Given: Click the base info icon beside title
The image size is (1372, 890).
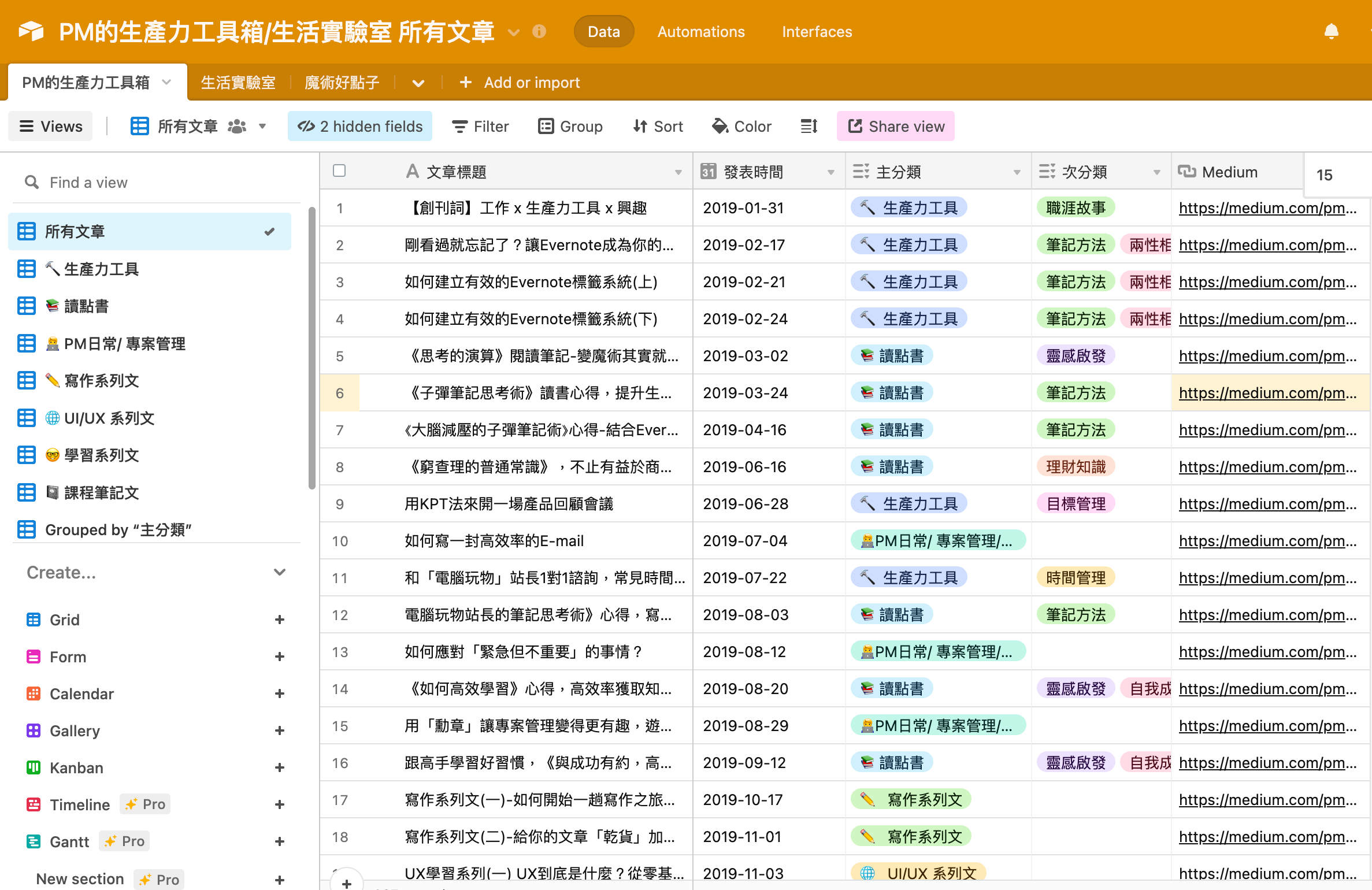Looking at the screenshot, I should click(x=539, y=31).
